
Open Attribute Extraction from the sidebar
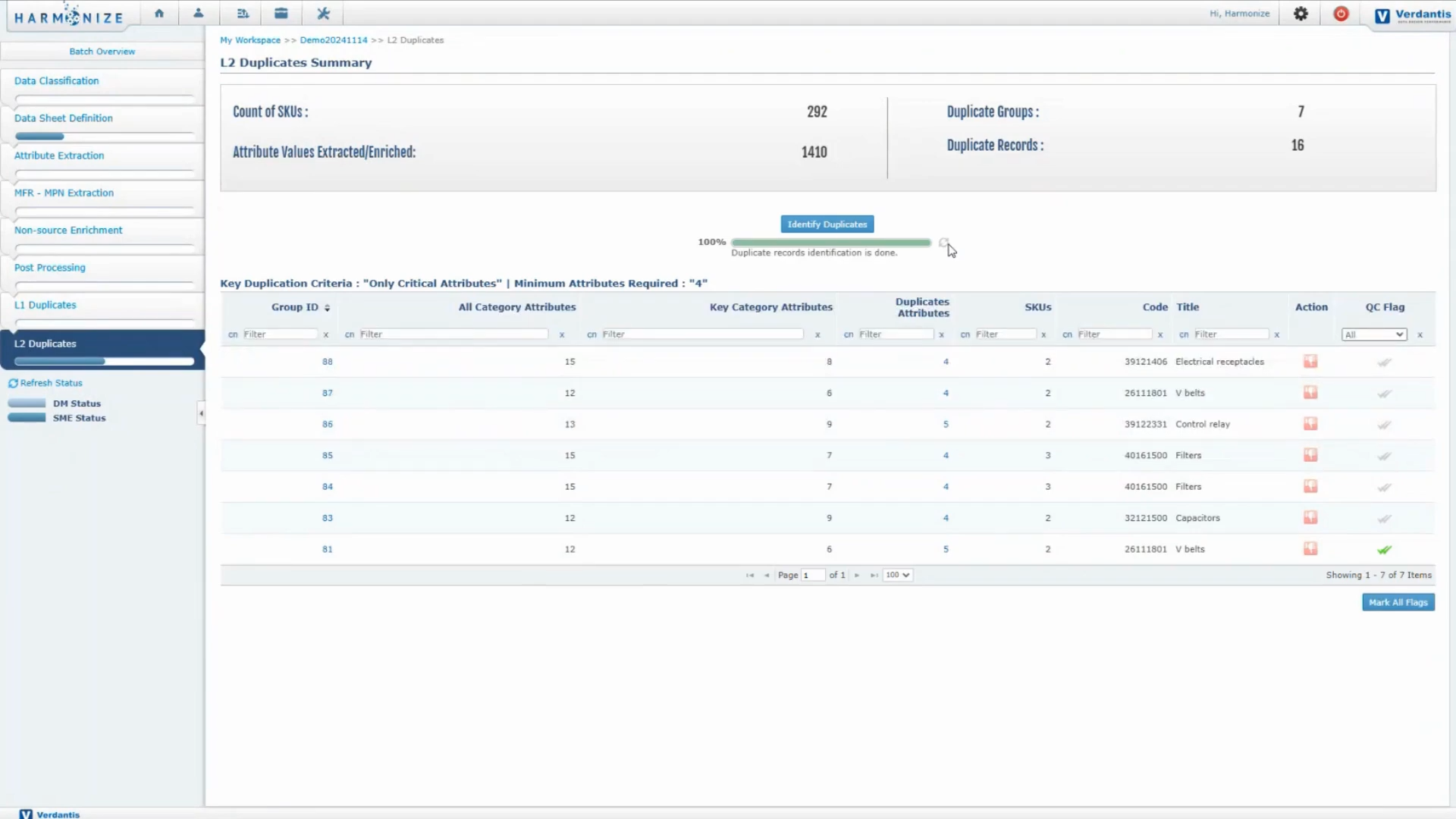59,155
